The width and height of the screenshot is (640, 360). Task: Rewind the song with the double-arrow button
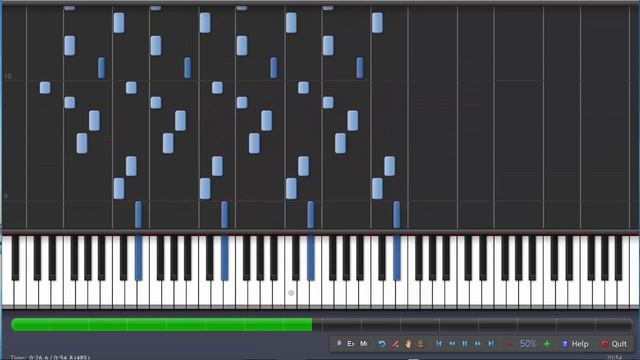(452, 344)
